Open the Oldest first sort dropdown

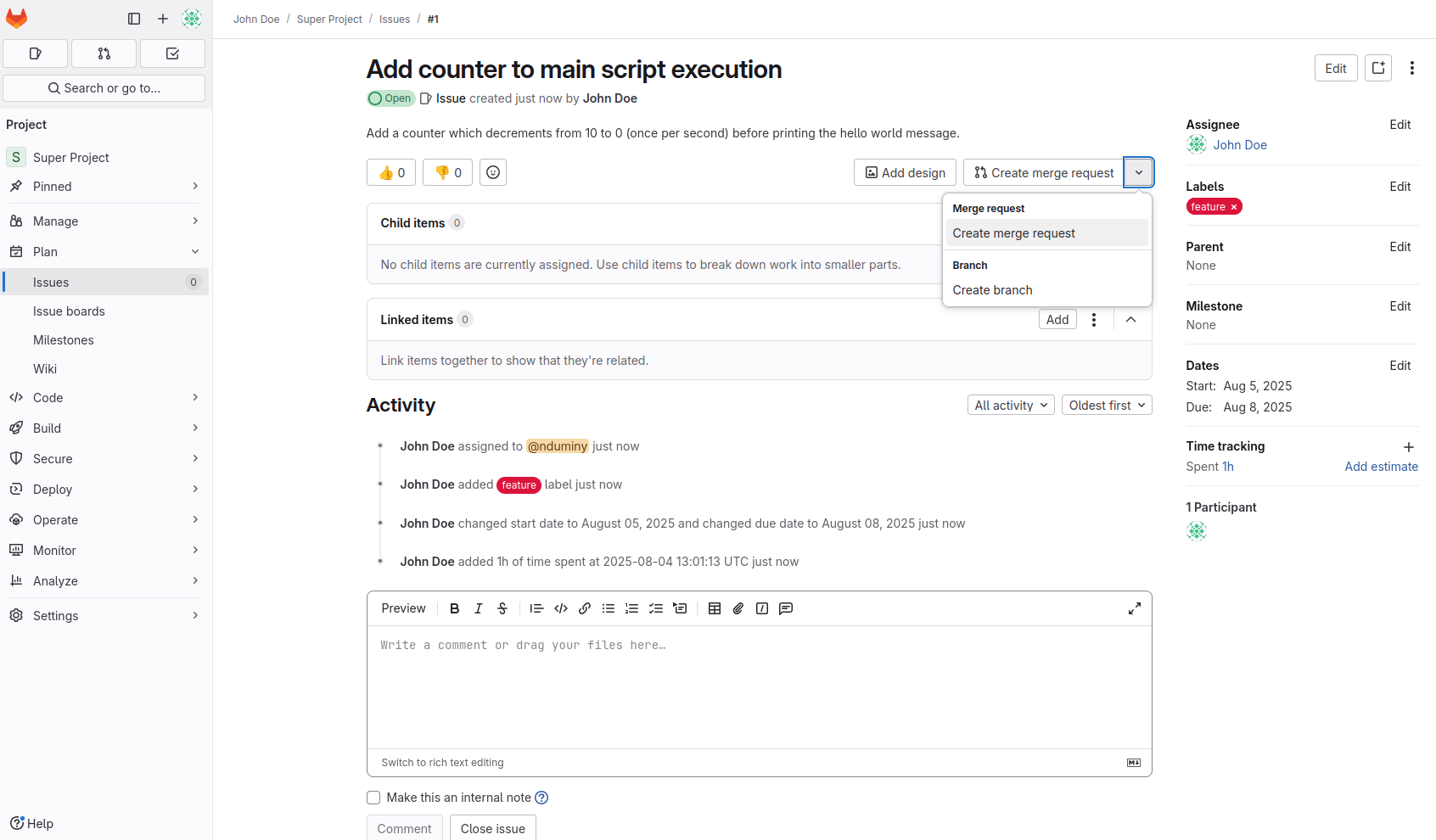1106,405
